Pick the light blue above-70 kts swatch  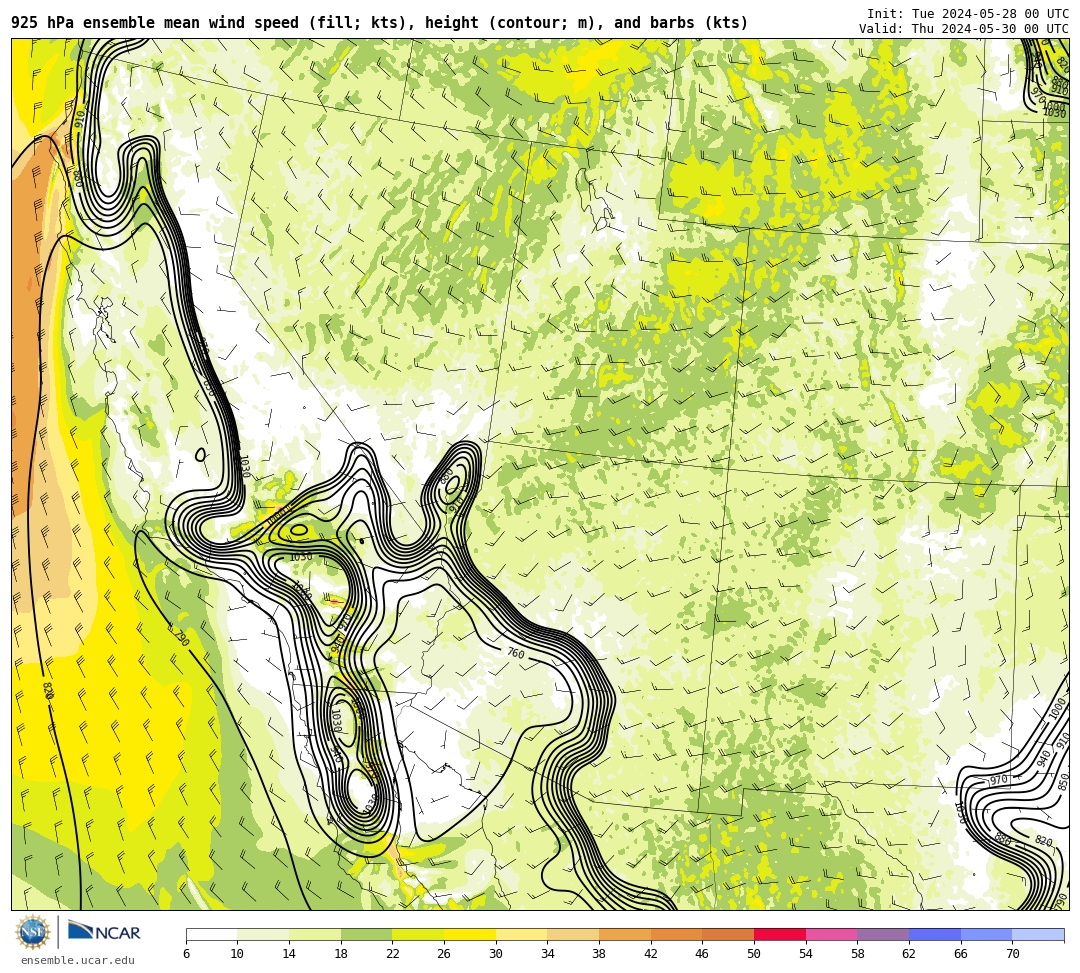[1038, 934]
